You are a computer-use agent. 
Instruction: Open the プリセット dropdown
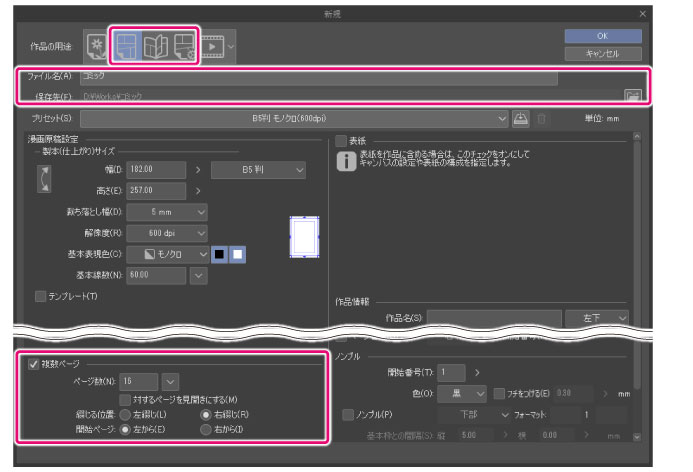(x=294, y=118)
